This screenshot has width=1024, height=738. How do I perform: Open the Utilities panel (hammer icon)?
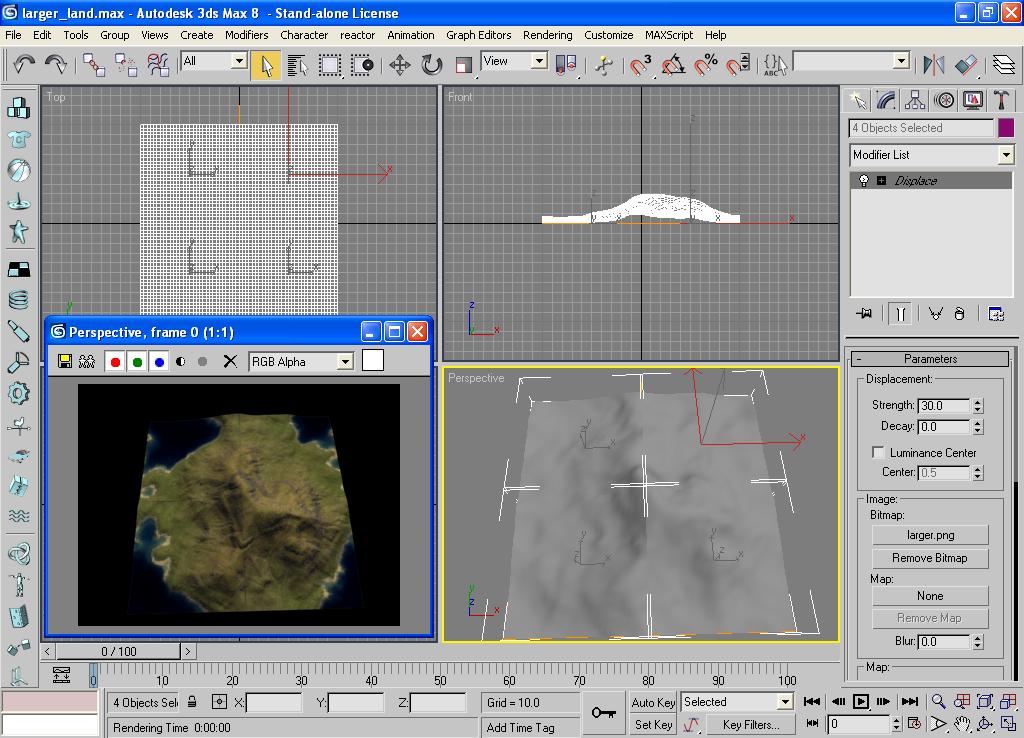click(1001, 100)
